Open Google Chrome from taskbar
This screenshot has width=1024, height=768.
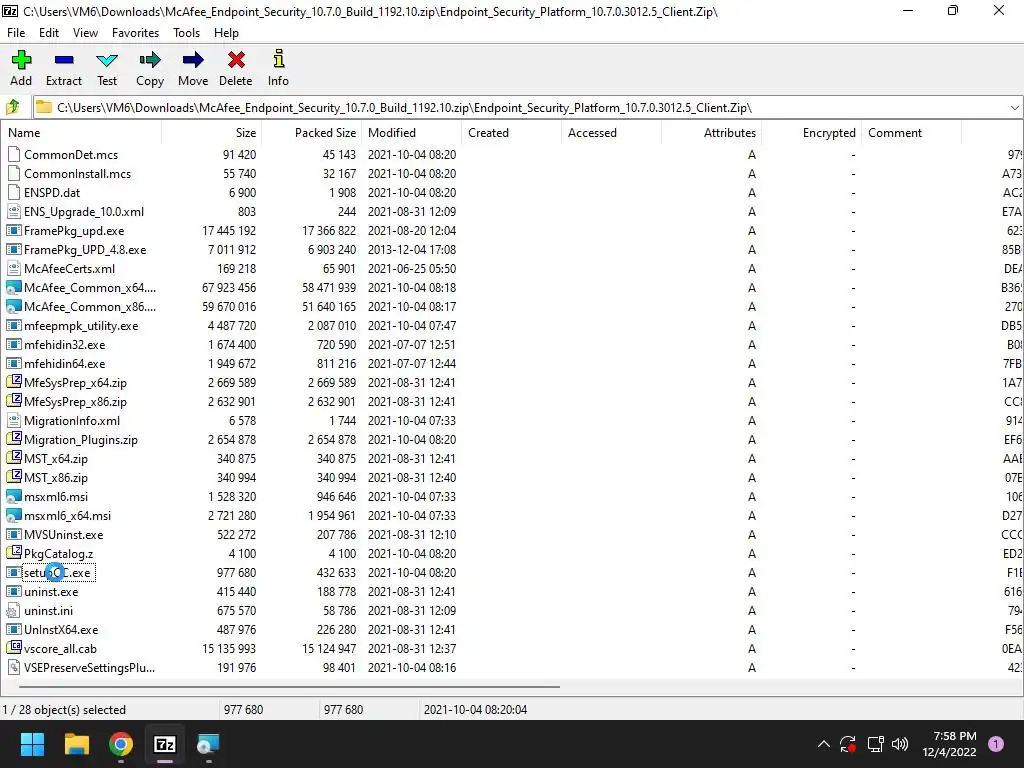point(121,744)
